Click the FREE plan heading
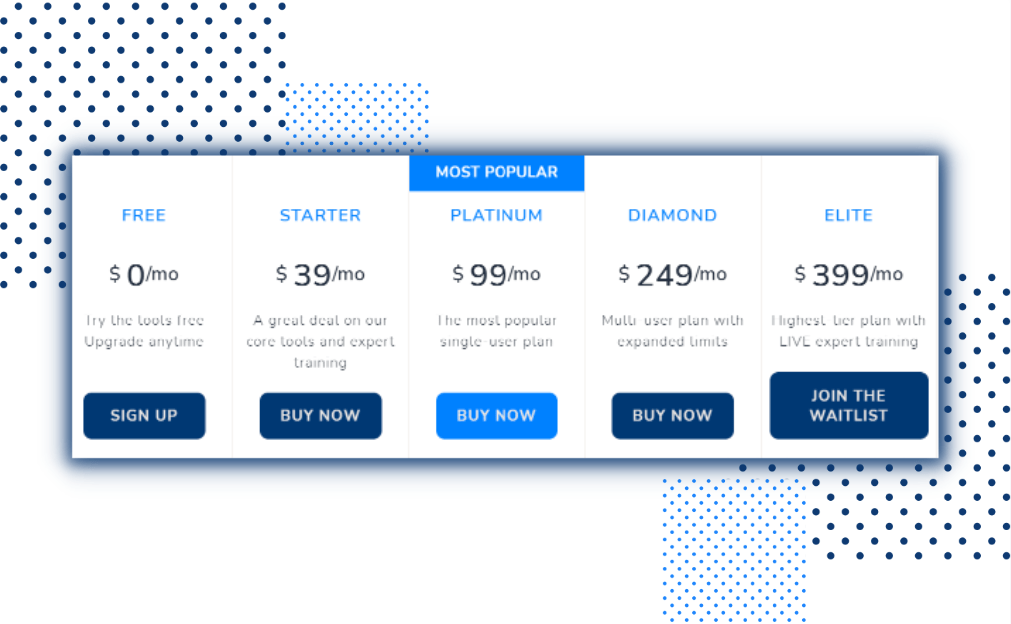The width and height of the screenshot is (1011, 624). pyautogui.click(x=144, y=215)
